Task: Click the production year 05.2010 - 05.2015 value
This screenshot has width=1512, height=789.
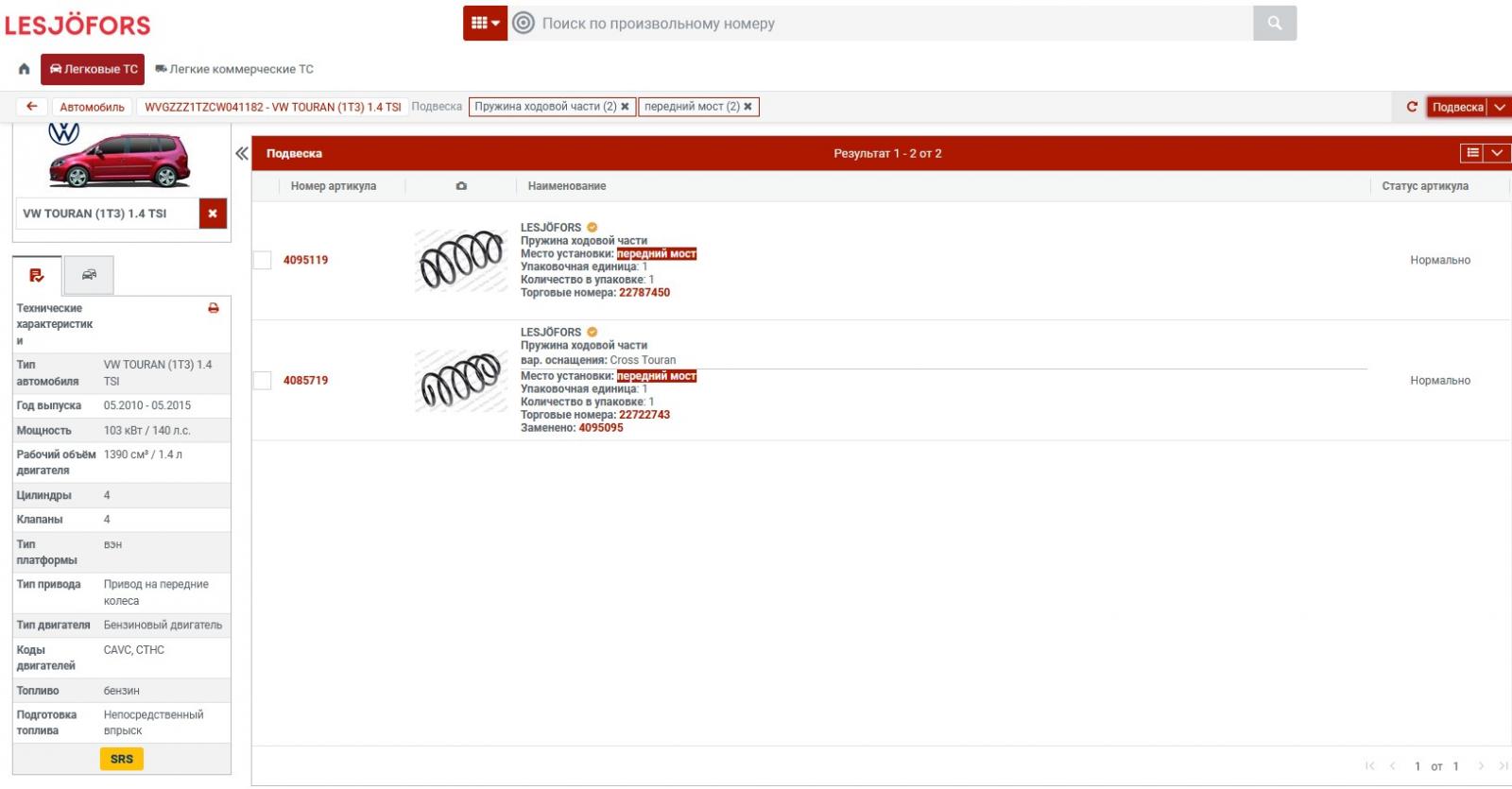Action: 147,405
